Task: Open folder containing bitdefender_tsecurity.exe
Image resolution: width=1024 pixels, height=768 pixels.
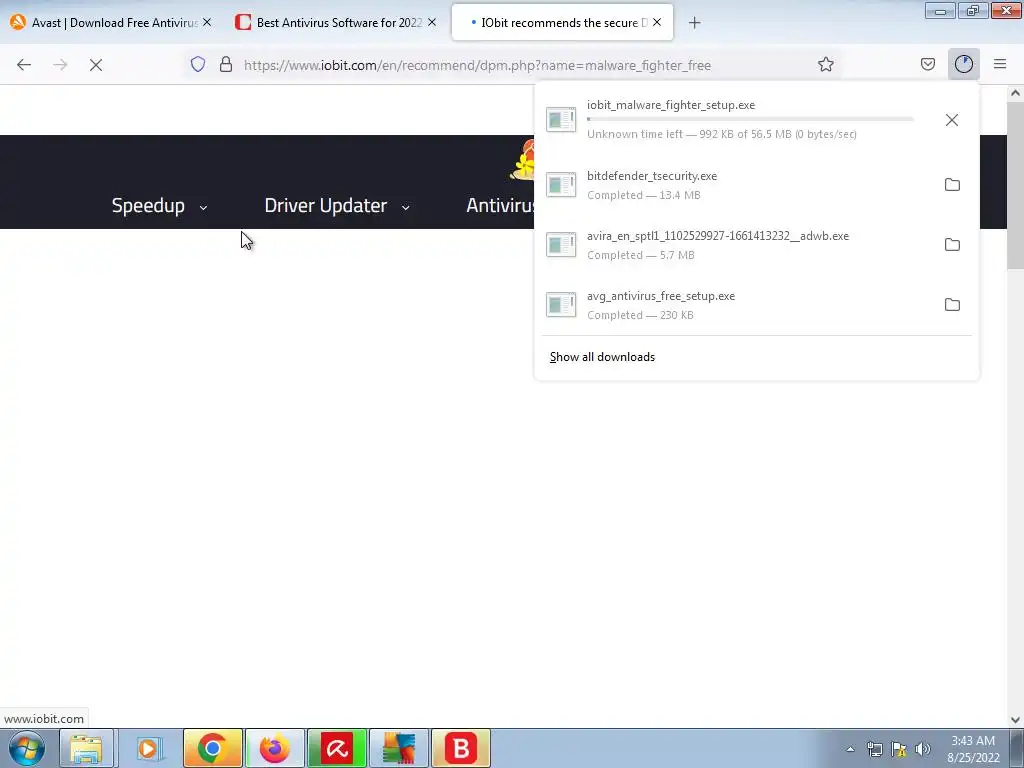Action: [952, 185]
